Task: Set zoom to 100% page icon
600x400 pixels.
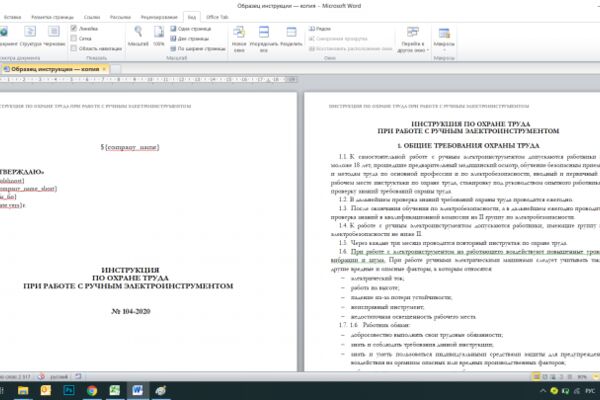Action: tap(159, 36)
